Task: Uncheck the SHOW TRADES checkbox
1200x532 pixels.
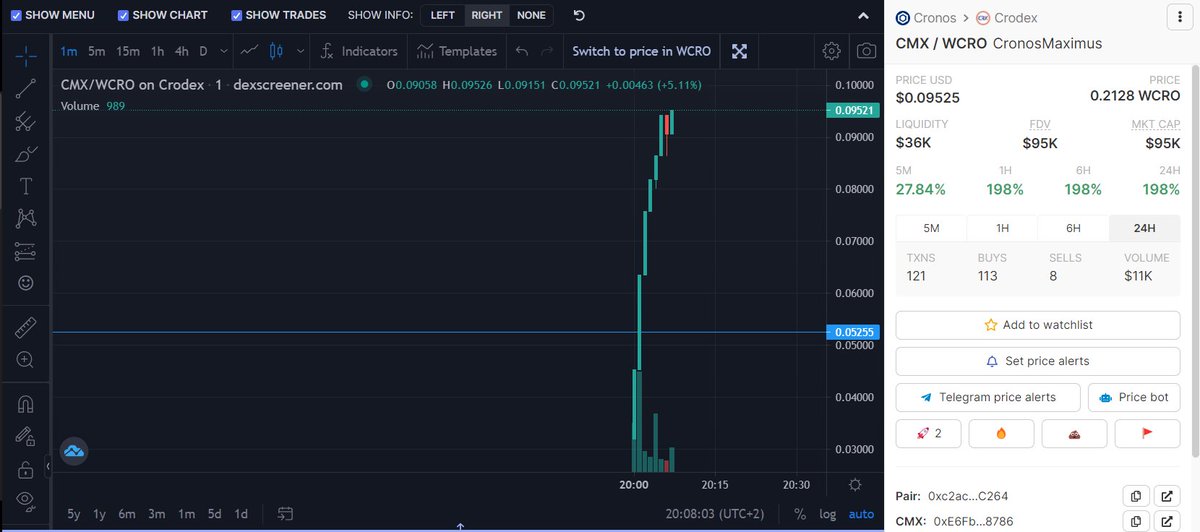Action: pos(237,16)
